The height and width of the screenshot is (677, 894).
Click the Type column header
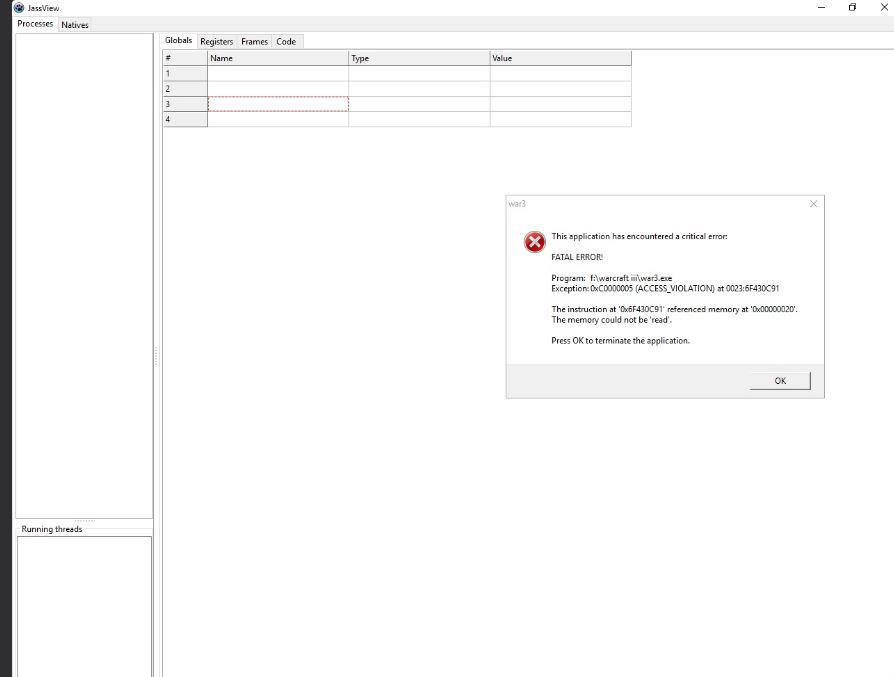[419, 58]
